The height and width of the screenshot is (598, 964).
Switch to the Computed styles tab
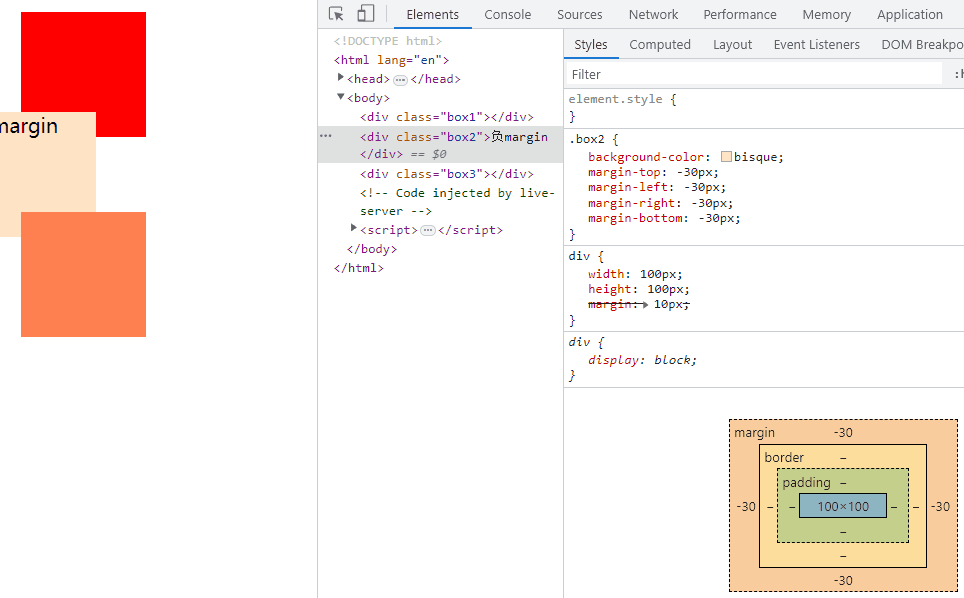pos(660,44)
